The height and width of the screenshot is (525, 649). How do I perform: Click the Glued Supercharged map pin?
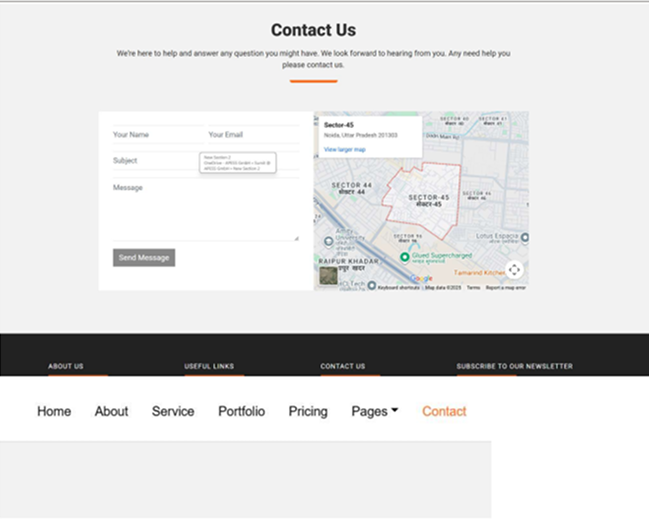[x=403, y=255]
